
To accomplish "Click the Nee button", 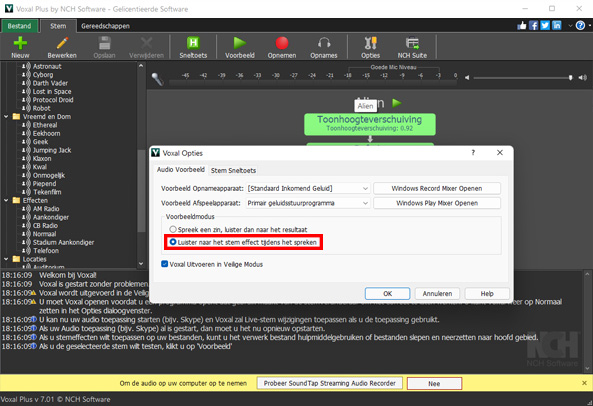I will [434, 383].
